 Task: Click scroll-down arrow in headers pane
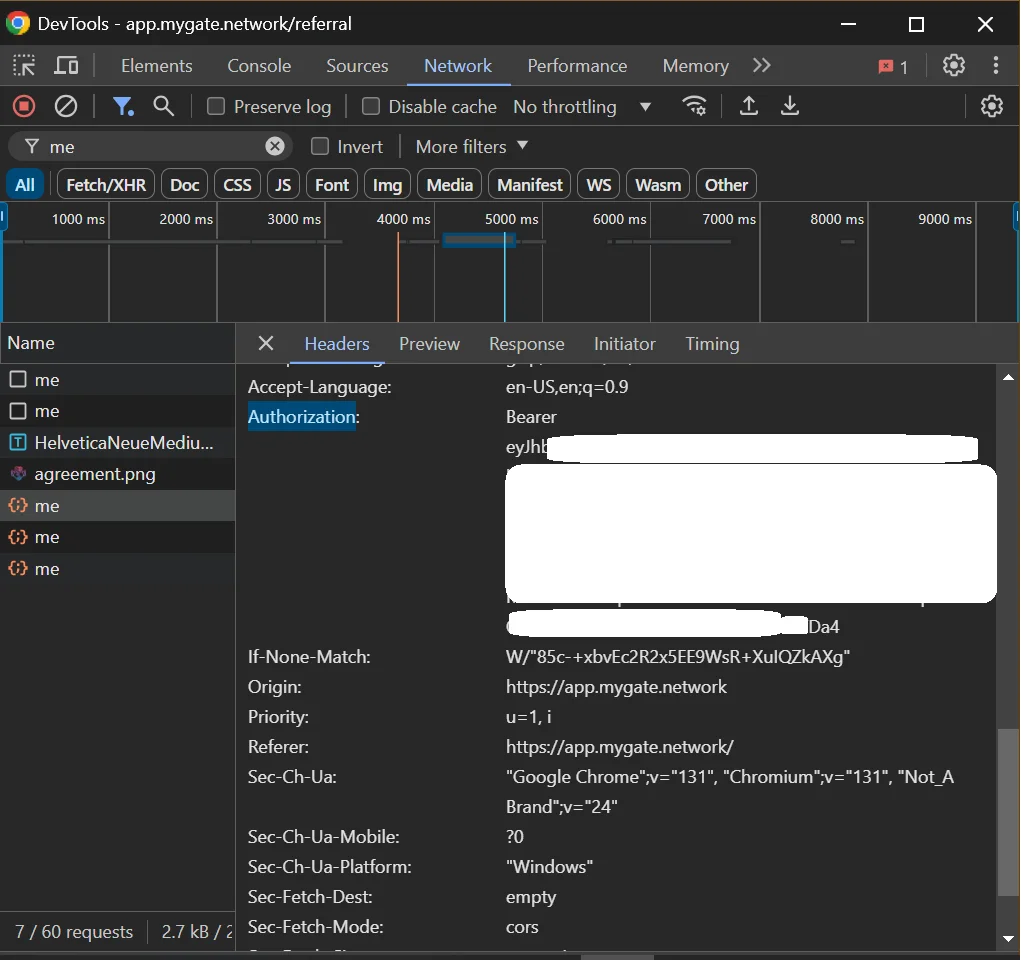(x=1008, y=939)
